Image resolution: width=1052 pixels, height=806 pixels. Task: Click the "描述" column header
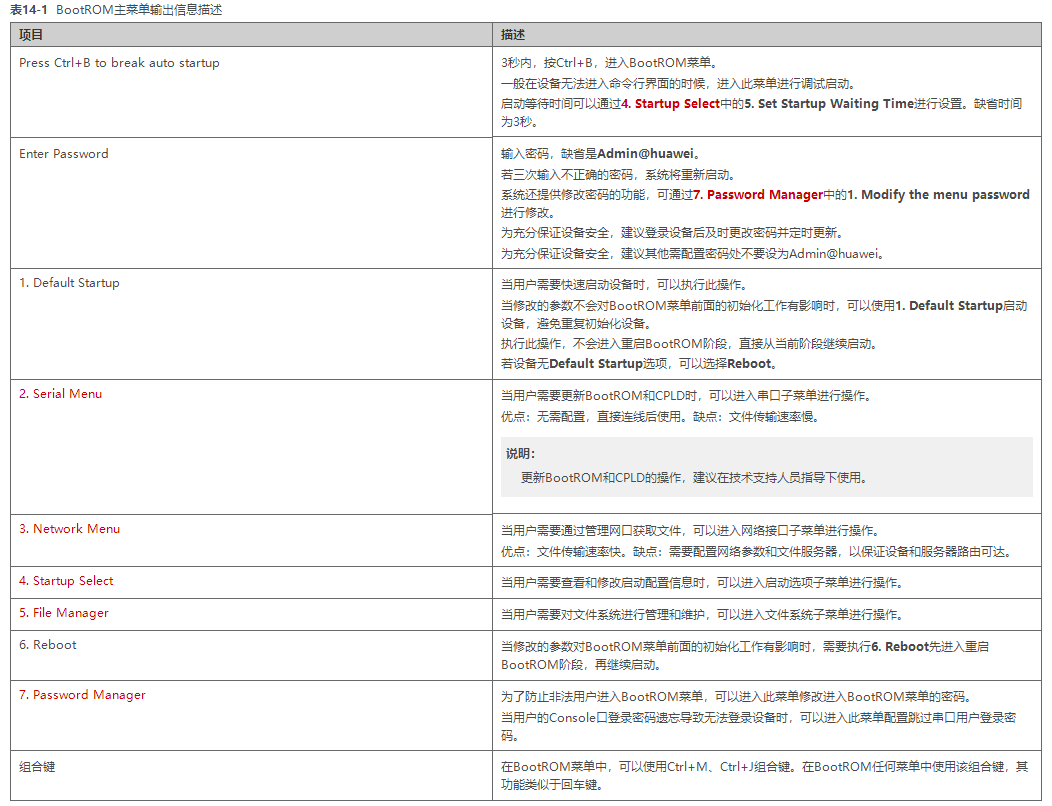coord(513,35)
